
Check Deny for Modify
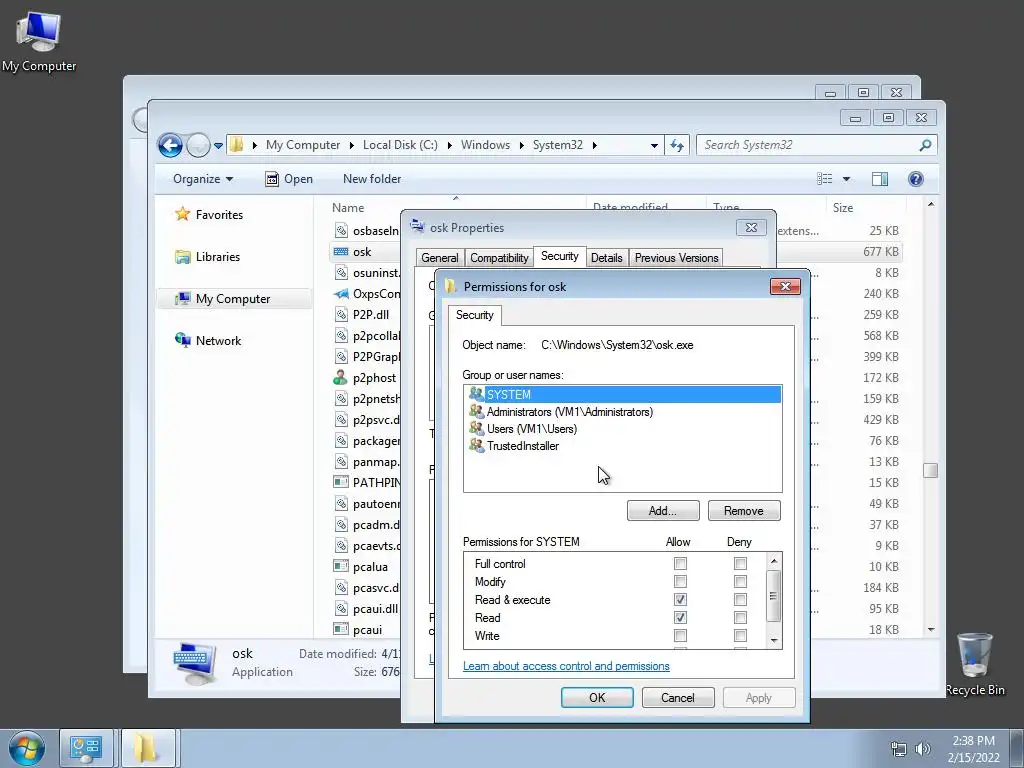(x=740, y=581)
